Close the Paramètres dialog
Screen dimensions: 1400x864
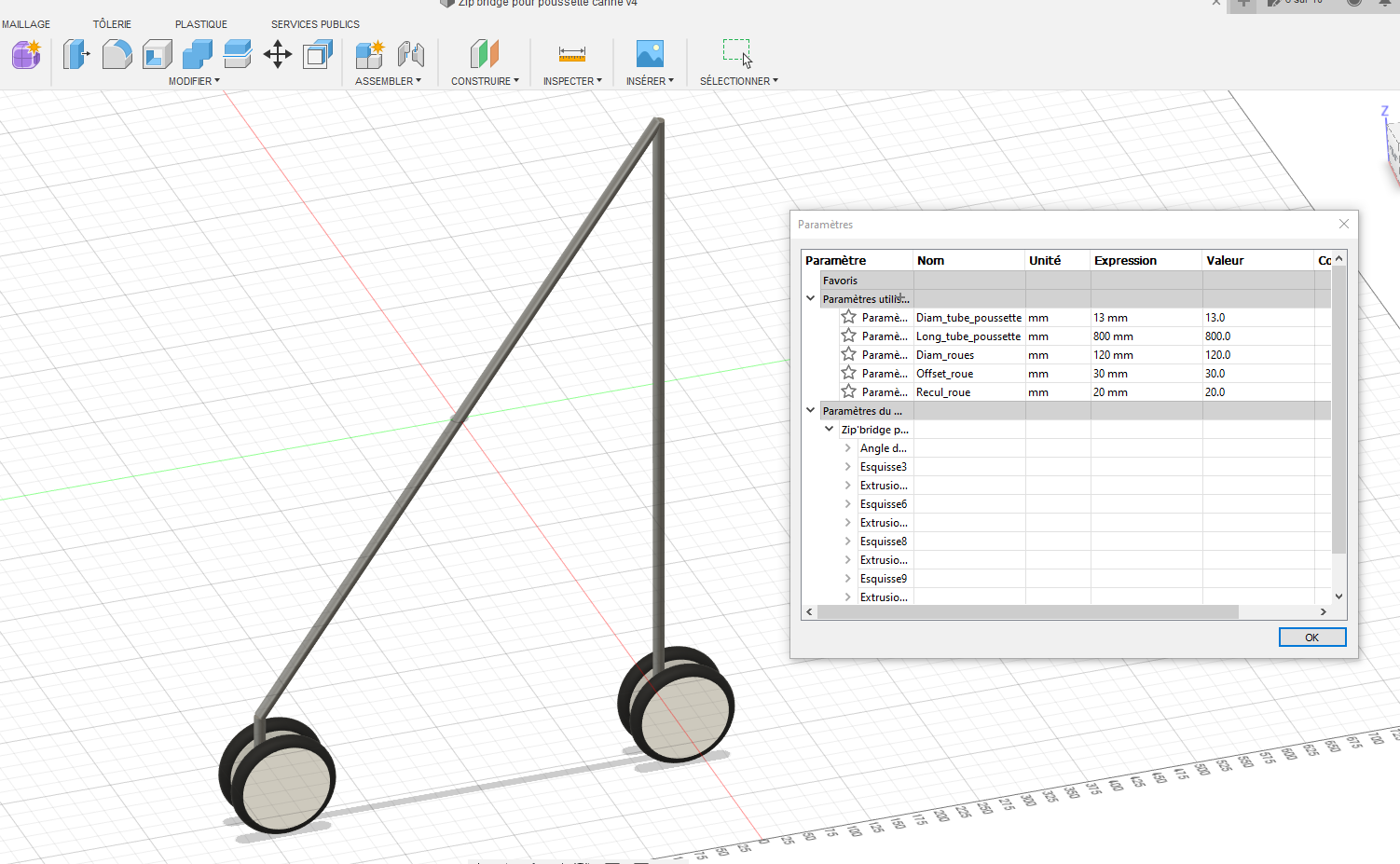1344,224
